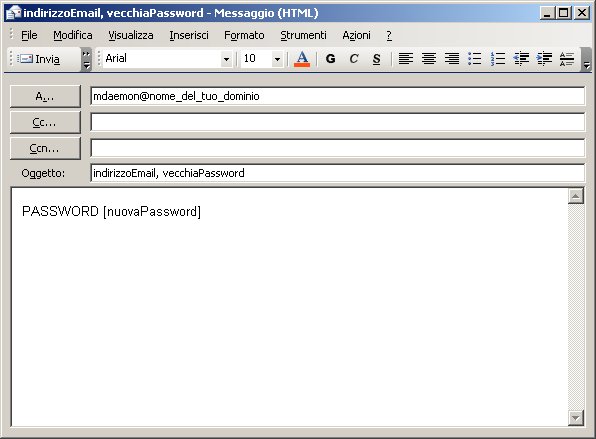The width and height of the screenshot is (596, 439).
Task: Click the font color A icon
Action: pos(302,59)
